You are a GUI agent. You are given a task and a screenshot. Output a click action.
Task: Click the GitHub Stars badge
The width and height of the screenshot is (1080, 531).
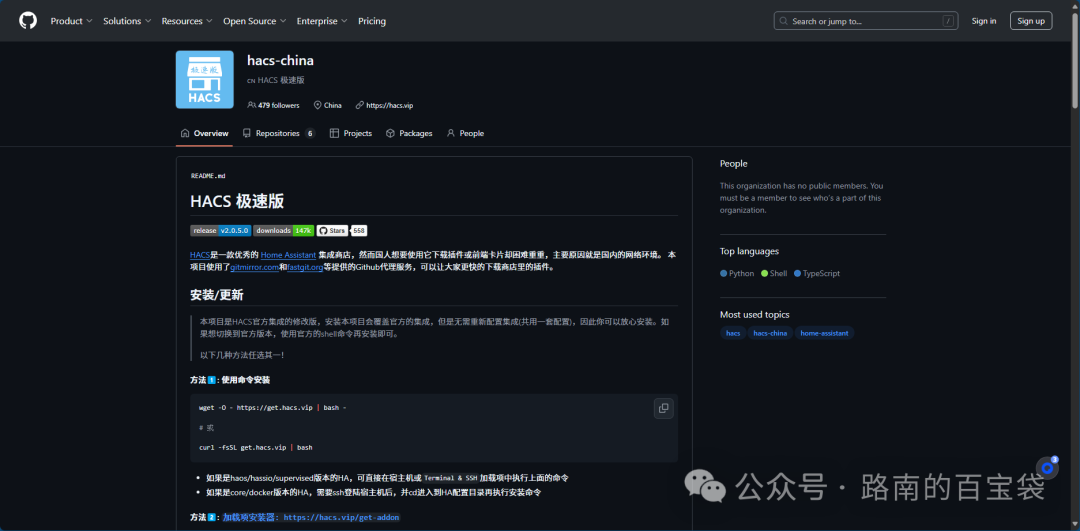click(x=333, y=231)
